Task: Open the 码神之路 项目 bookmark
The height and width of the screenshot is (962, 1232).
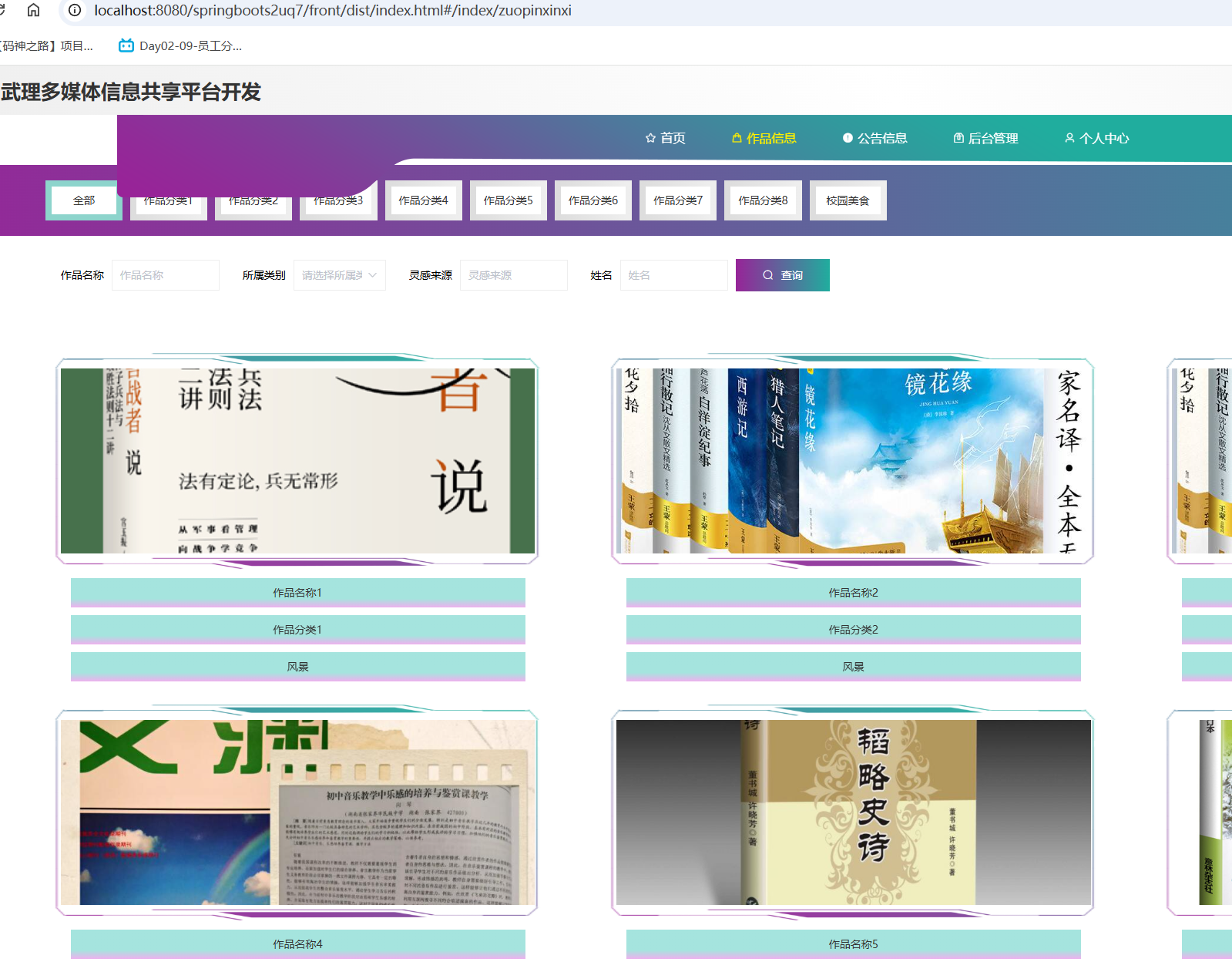Action: pos(46,45)
